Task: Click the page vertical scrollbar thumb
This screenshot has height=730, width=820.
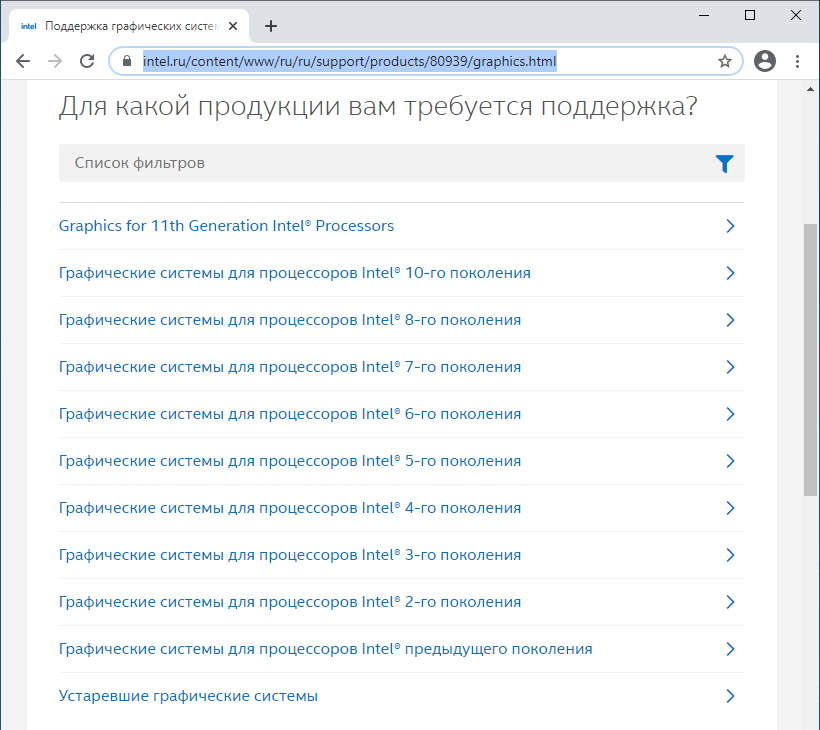Action: coord(810,360)
